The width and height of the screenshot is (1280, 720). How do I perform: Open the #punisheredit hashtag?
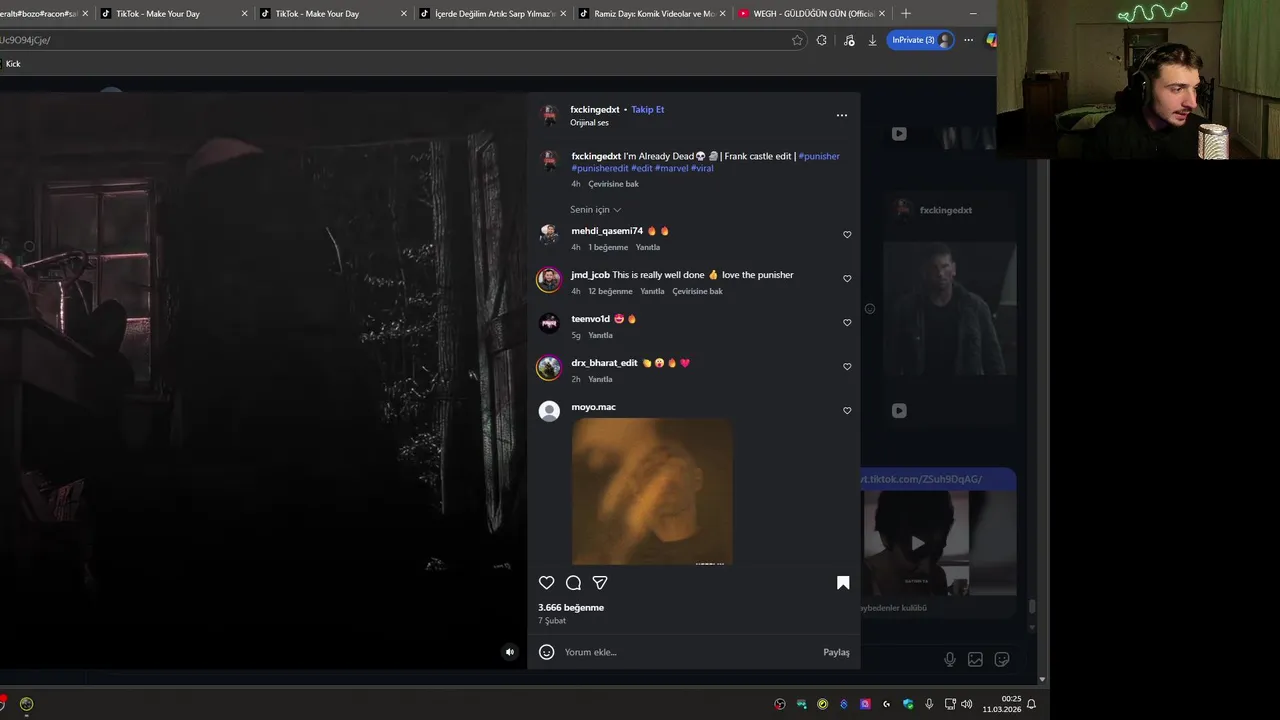(x=600, y=168)
